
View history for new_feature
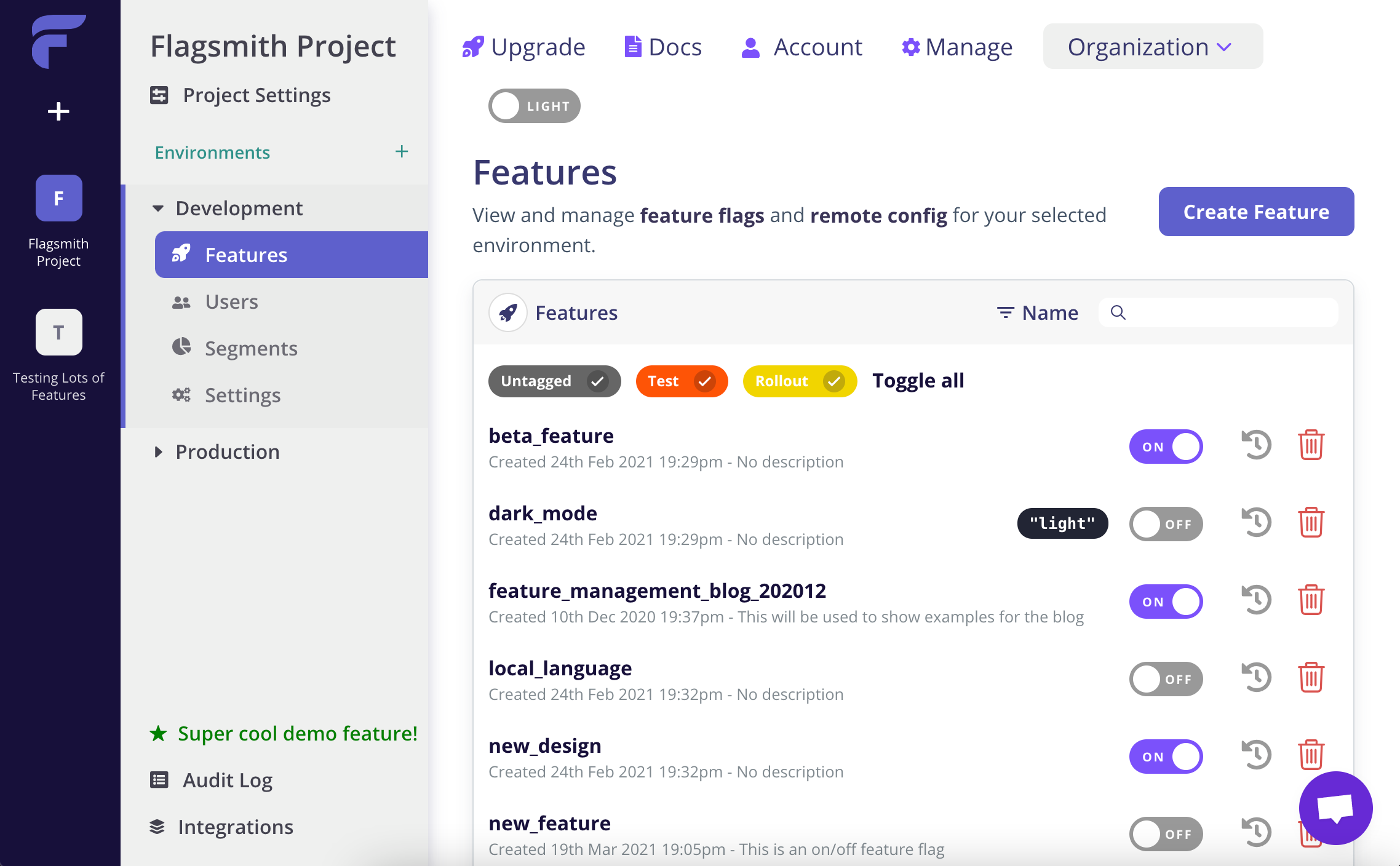[x=1256, y=832]
